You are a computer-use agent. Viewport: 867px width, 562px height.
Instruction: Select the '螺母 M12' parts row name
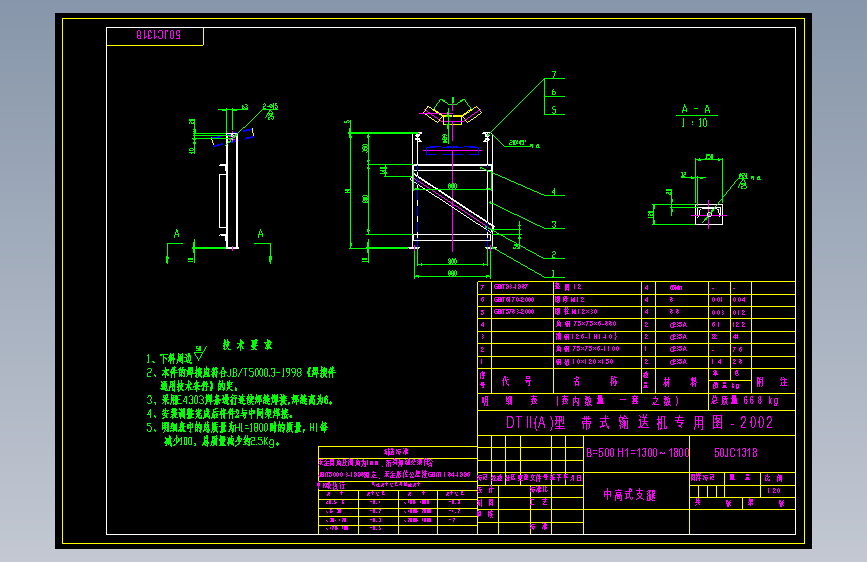coord(570,299)
